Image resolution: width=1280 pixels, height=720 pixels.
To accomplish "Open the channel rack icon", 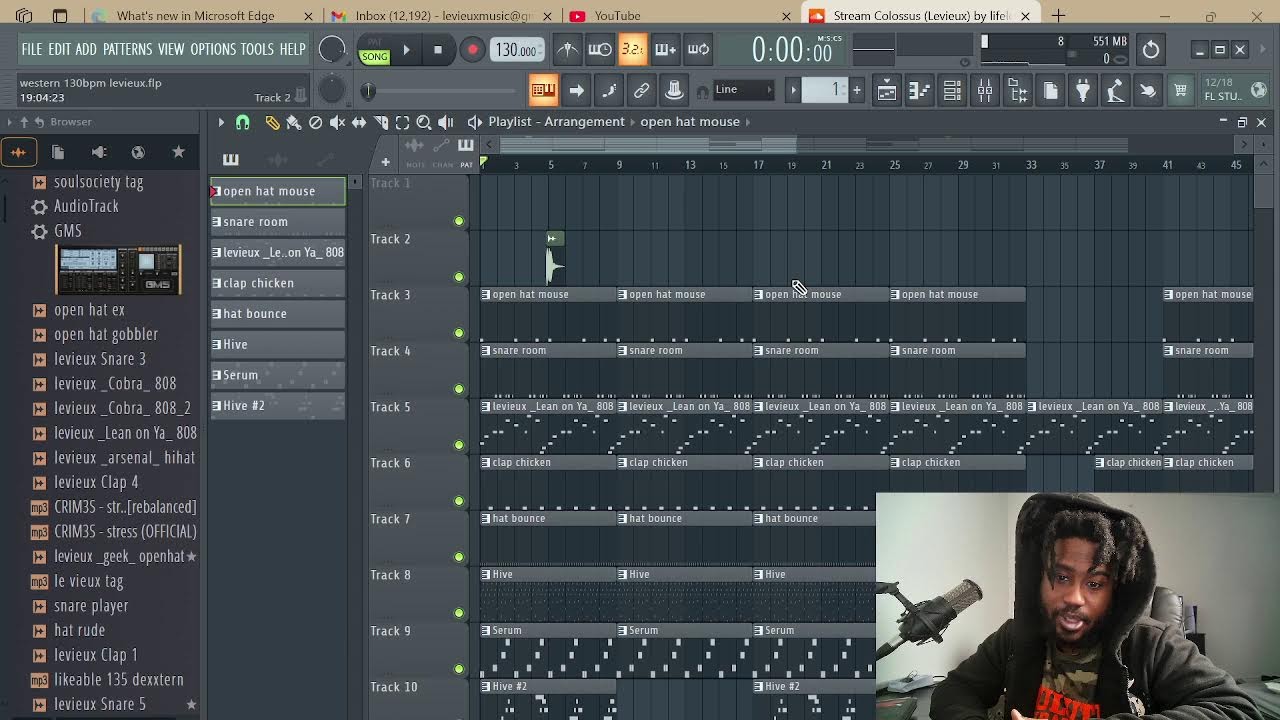I will pyautogui.click(x=953, y=91).
